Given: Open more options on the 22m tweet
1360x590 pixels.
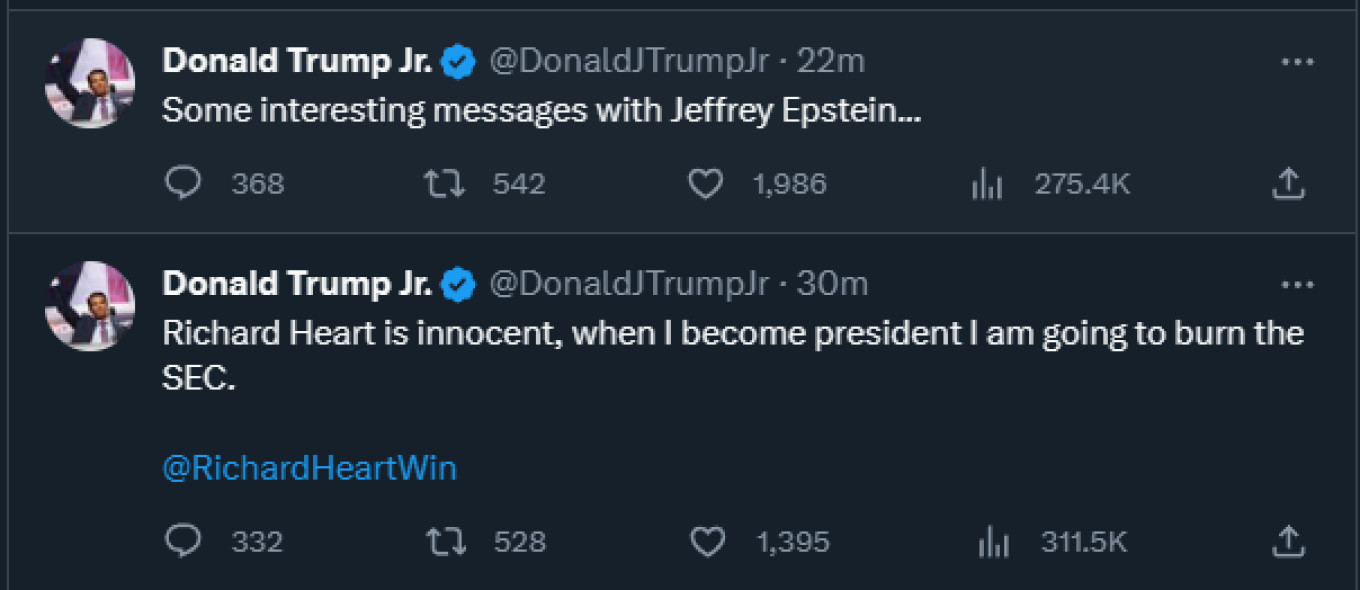Looking at the screenshot, I should pyautogui.click(x=1297, y=62).
